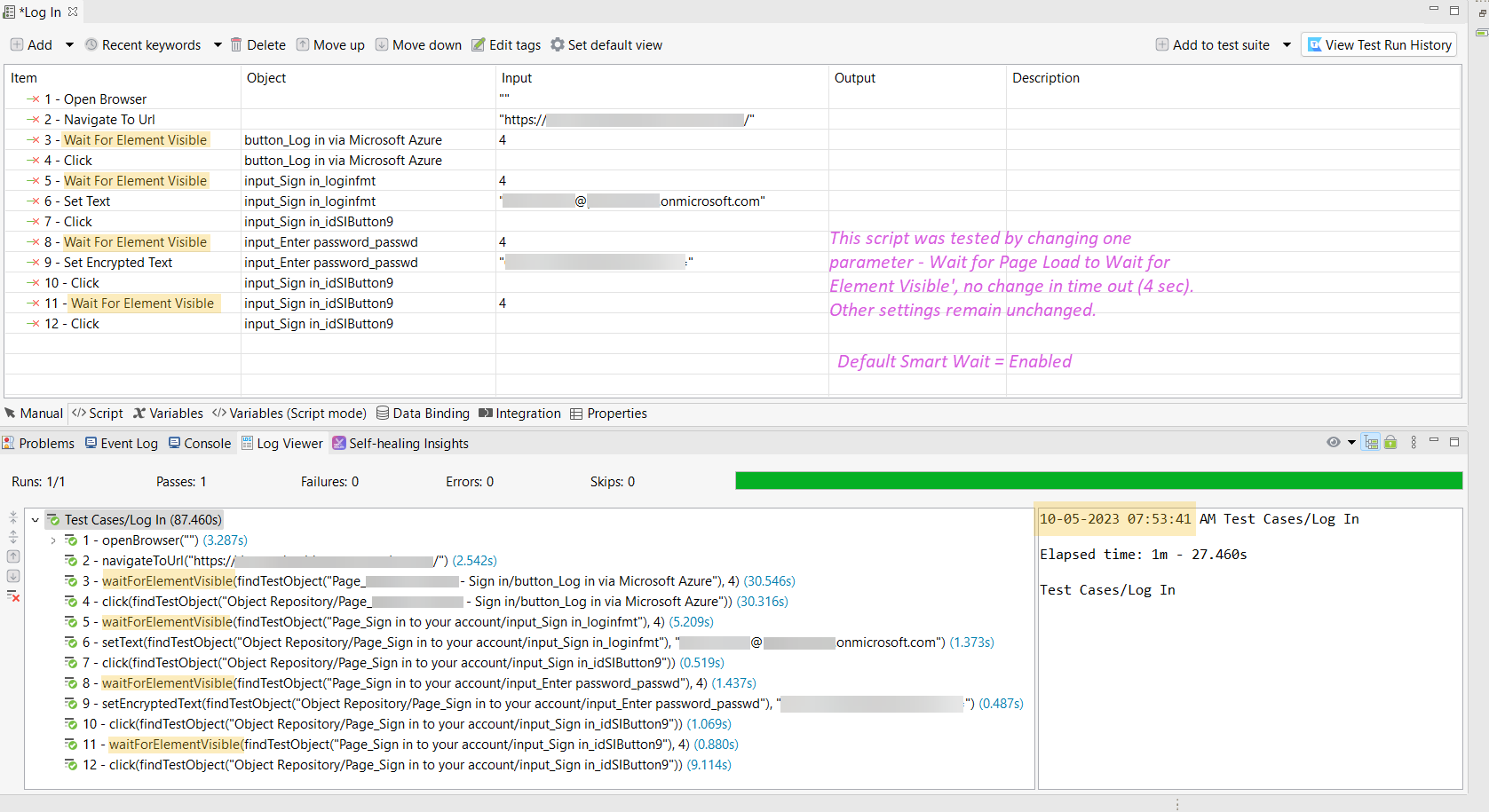
Task: Select step 6 - Set Text row
Action: click(733, 201)
